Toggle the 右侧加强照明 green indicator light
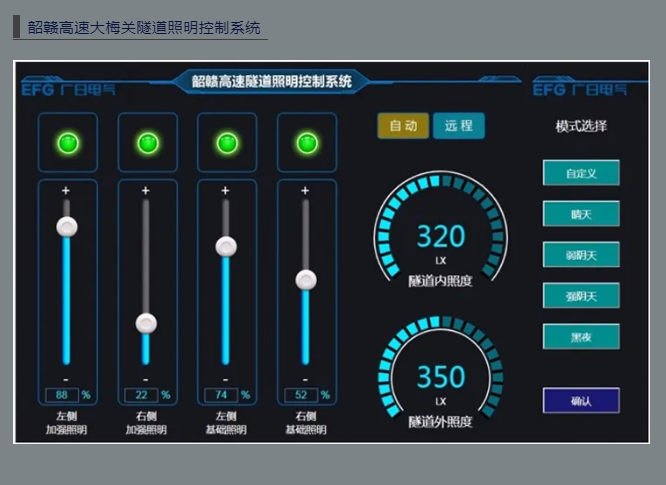The width and height of the screenshot is (666, 485). 147,143
